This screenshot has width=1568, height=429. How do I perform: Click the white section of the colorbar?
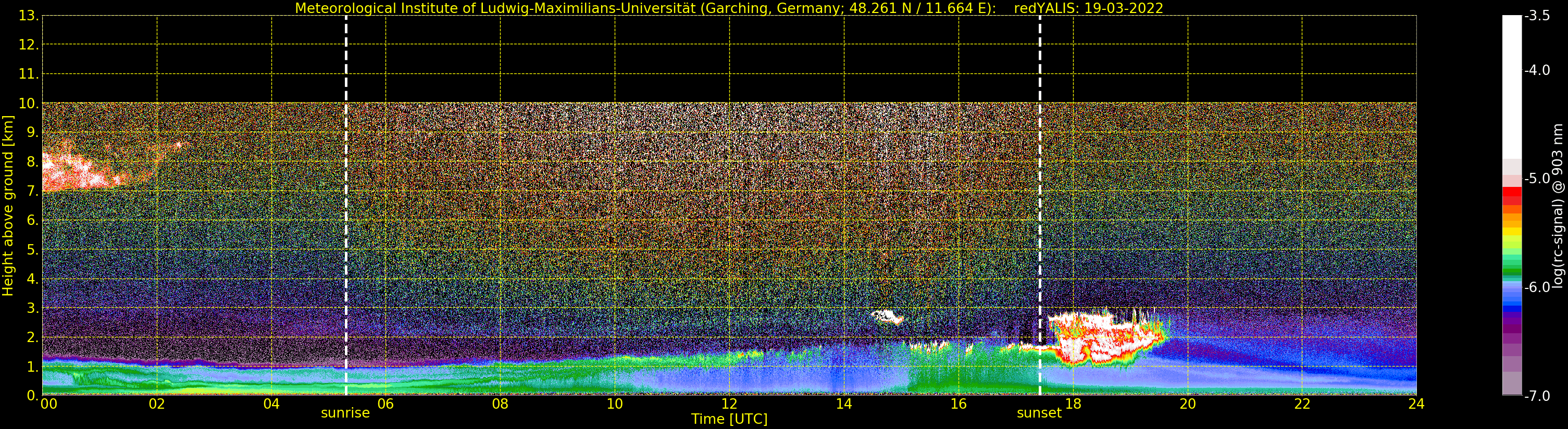pos(1512,87)
